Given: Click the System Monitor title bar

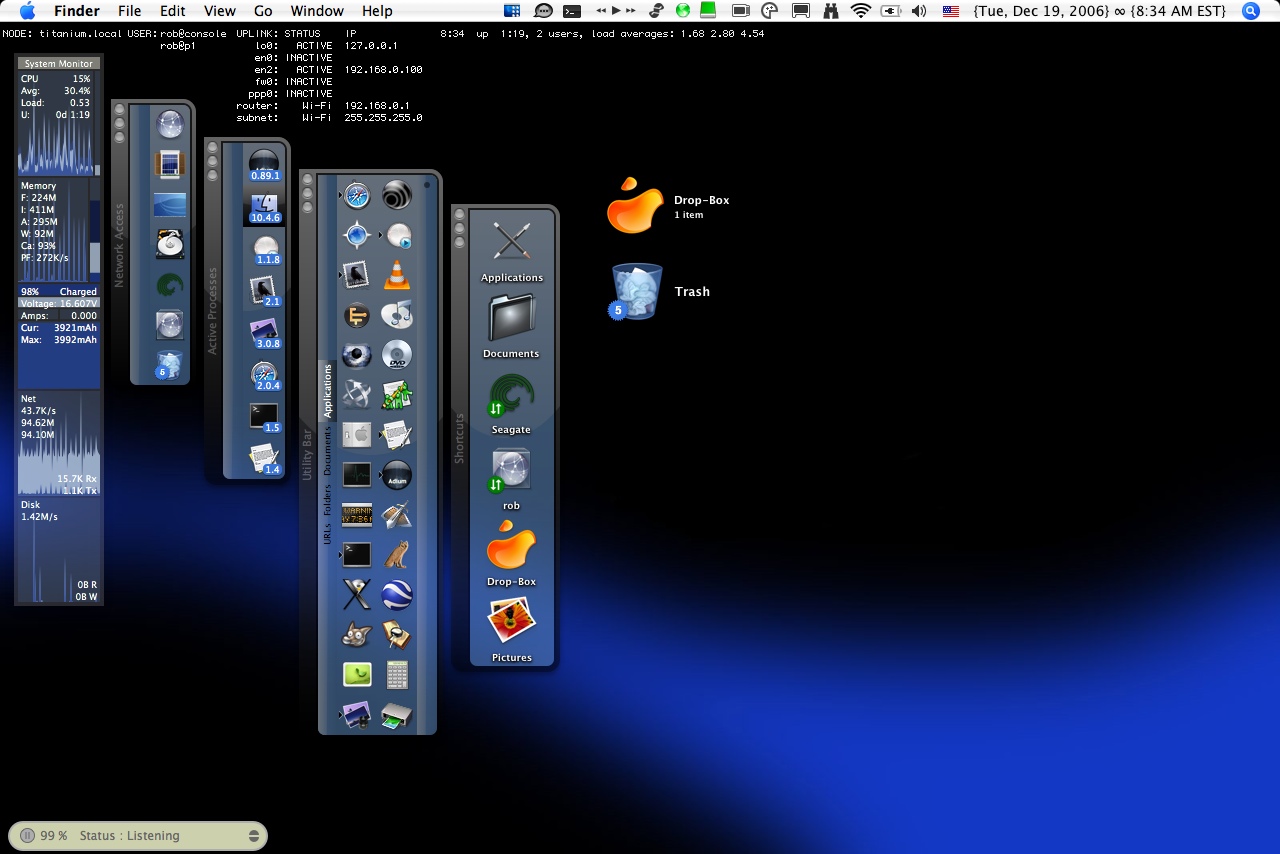Looking at the screenshot, I should click(x=59, y=63).
